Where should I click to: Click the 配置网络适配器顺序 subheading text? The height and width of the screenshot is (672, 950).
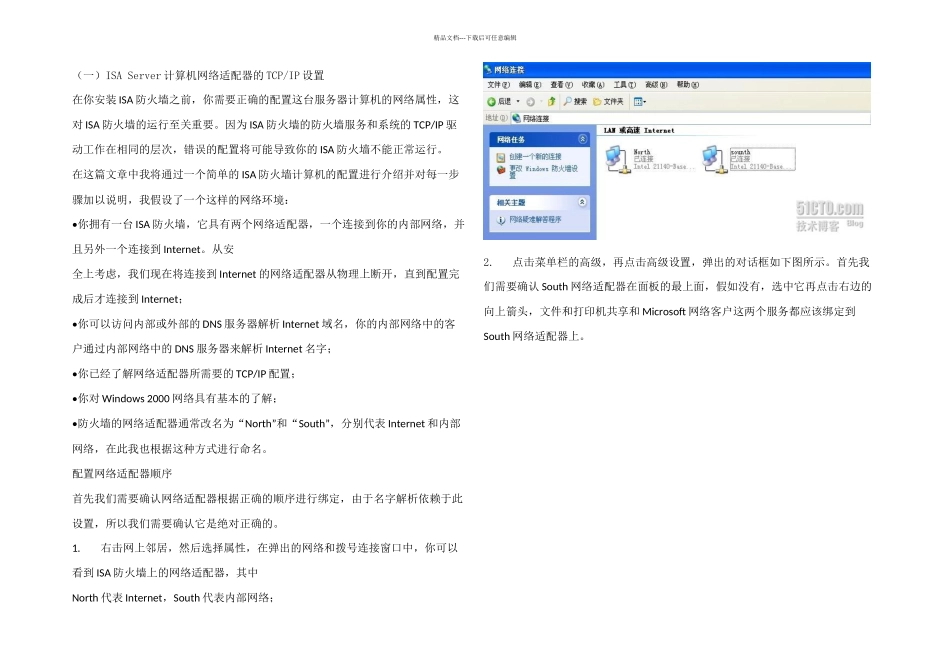point(122,474)
